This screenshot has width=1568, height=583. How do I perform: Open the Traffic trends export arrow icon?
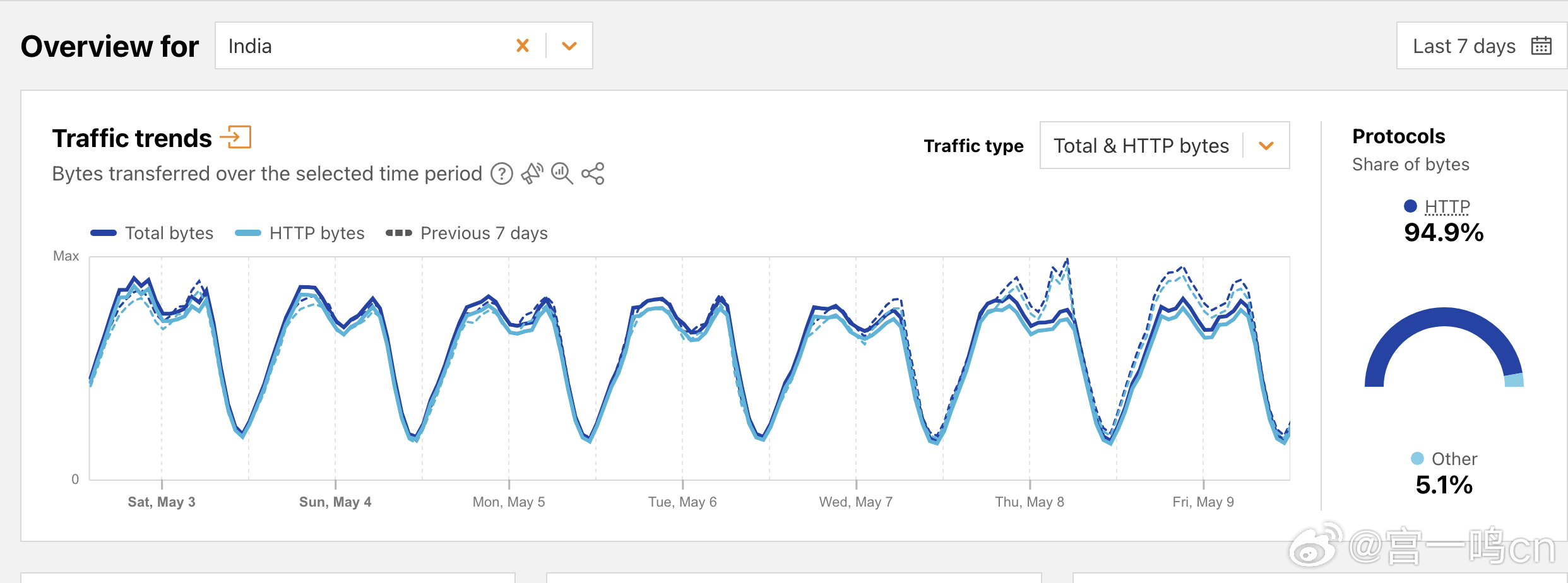coord(236,137)
